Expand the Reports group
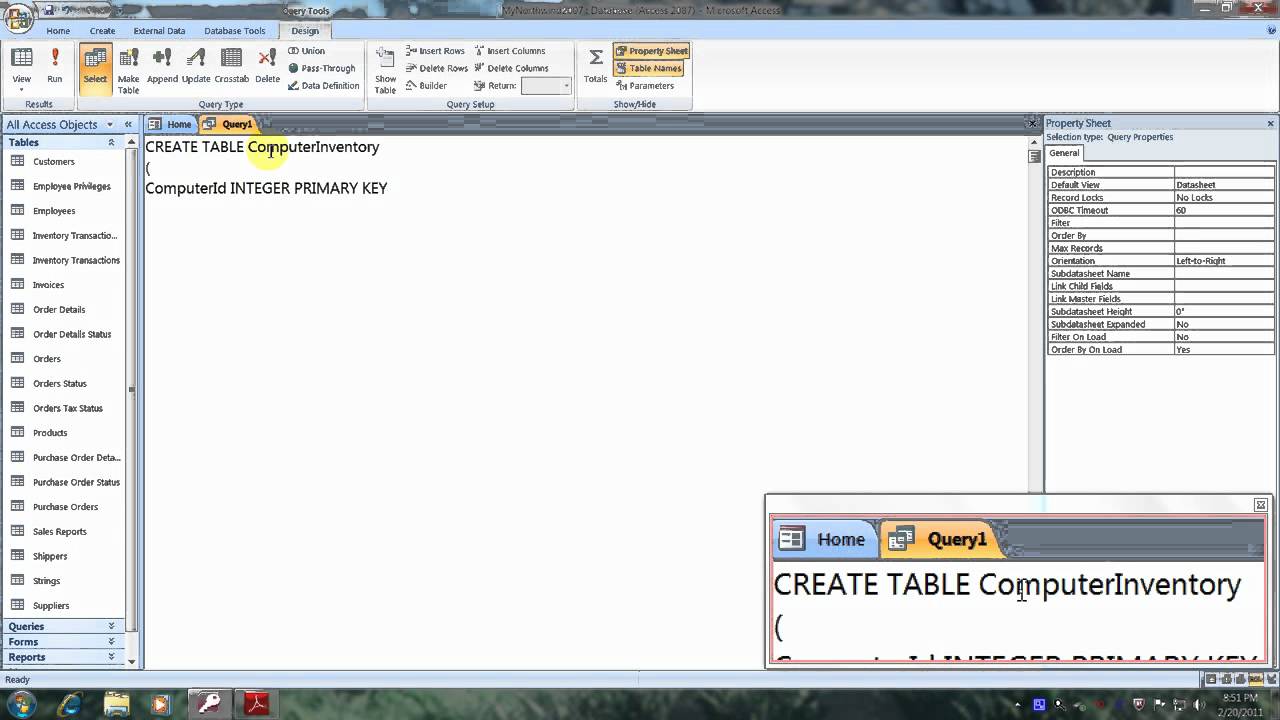 pos(111,657)
